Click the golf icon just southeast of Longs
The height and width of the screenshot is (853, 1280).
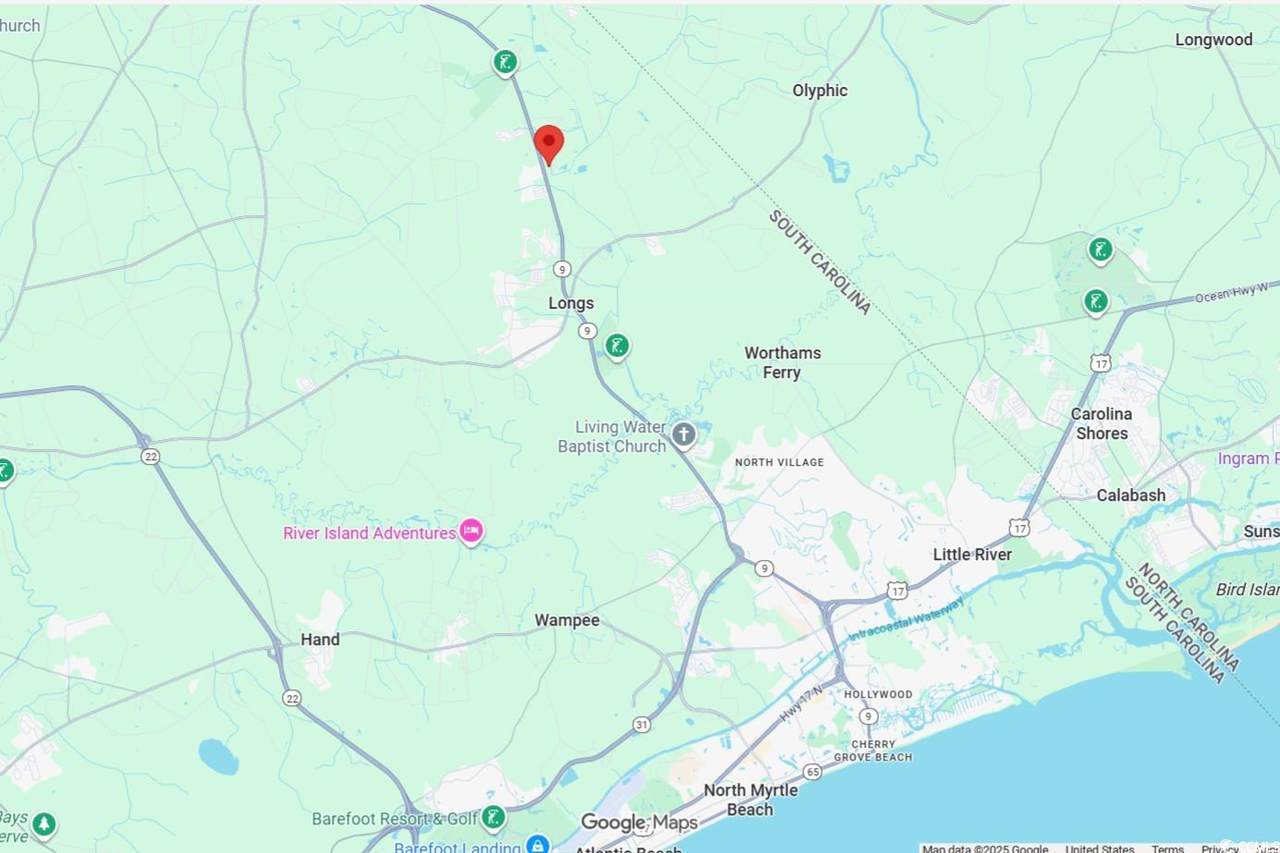click(x=618, y=347)
